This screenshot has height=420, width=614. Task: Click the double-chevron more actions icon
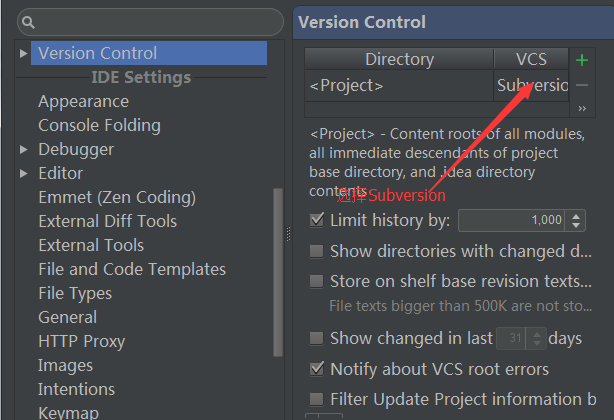(x=582, y=108)
